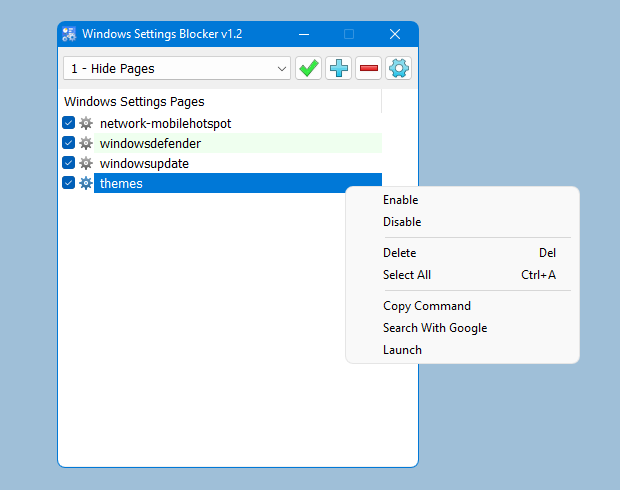Click the green checkmark apply button

308,68
